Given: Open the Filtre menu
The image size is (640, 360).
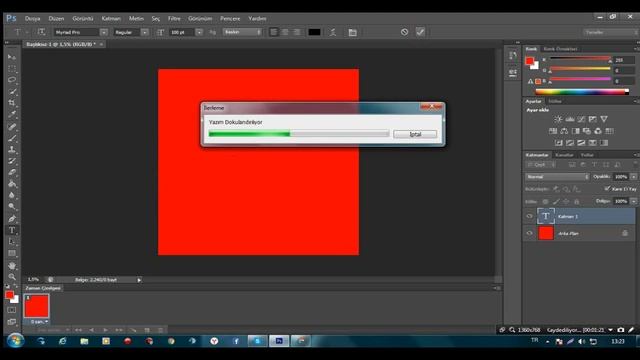Looking at the screenshot, I should pos(174,18).
